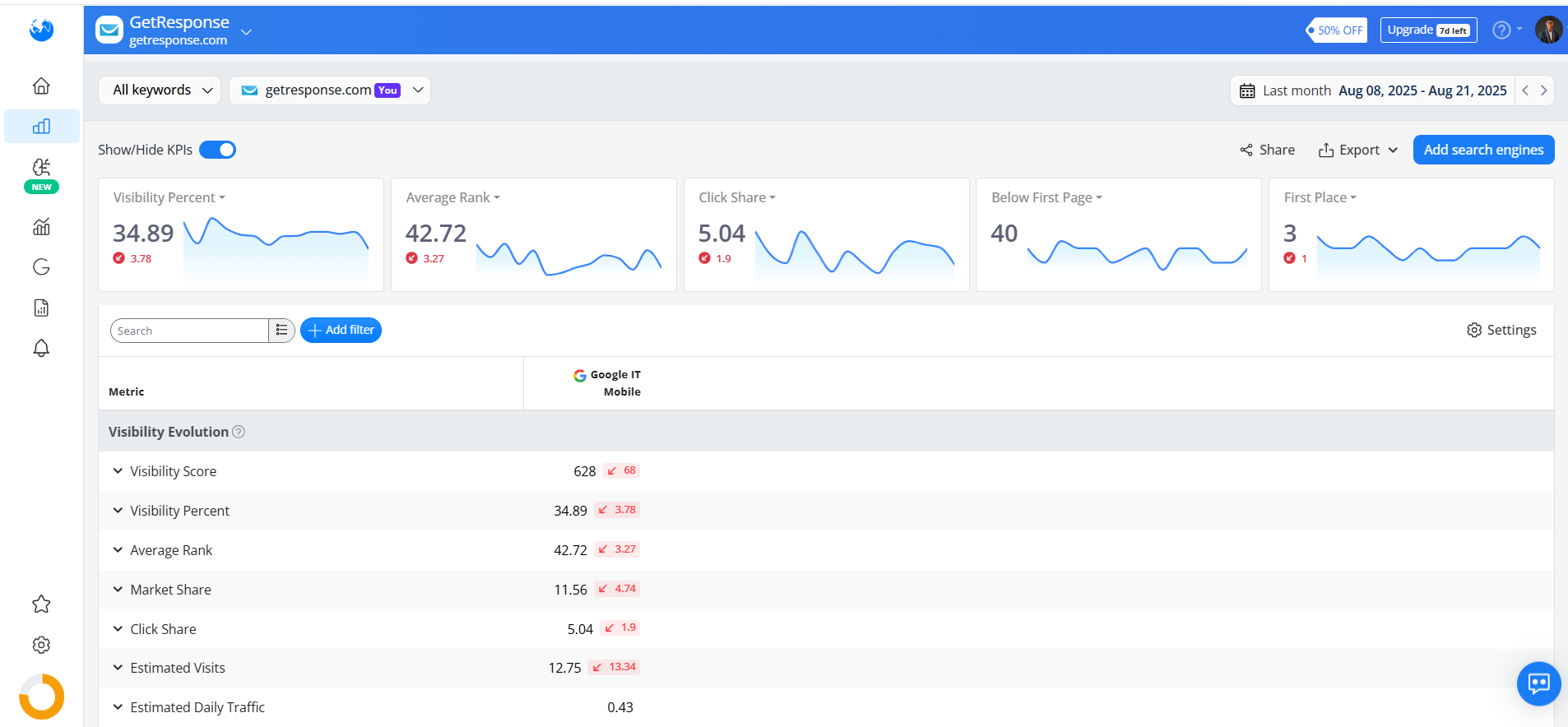1568x727 pixels.
Task: Click the Upgrade 7d left button
Action: [x=1428, y=30]
